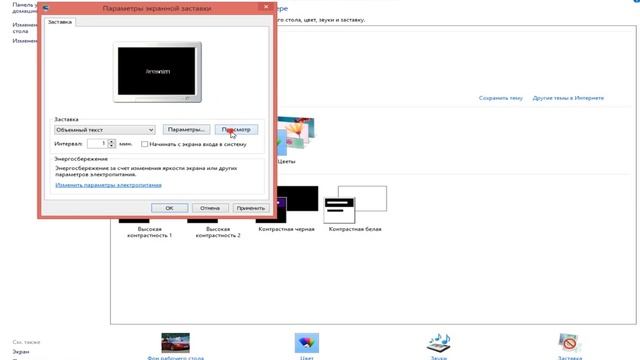640x360 pixels.
Task: Select Высокая контрастность 1 theme
Action: (149, 232)
